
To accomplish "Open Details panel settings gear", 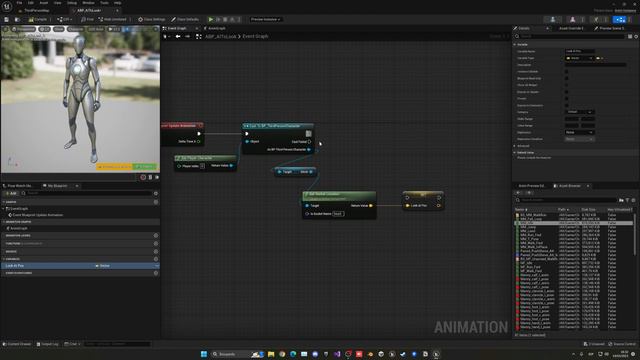I will click(636, 36).
